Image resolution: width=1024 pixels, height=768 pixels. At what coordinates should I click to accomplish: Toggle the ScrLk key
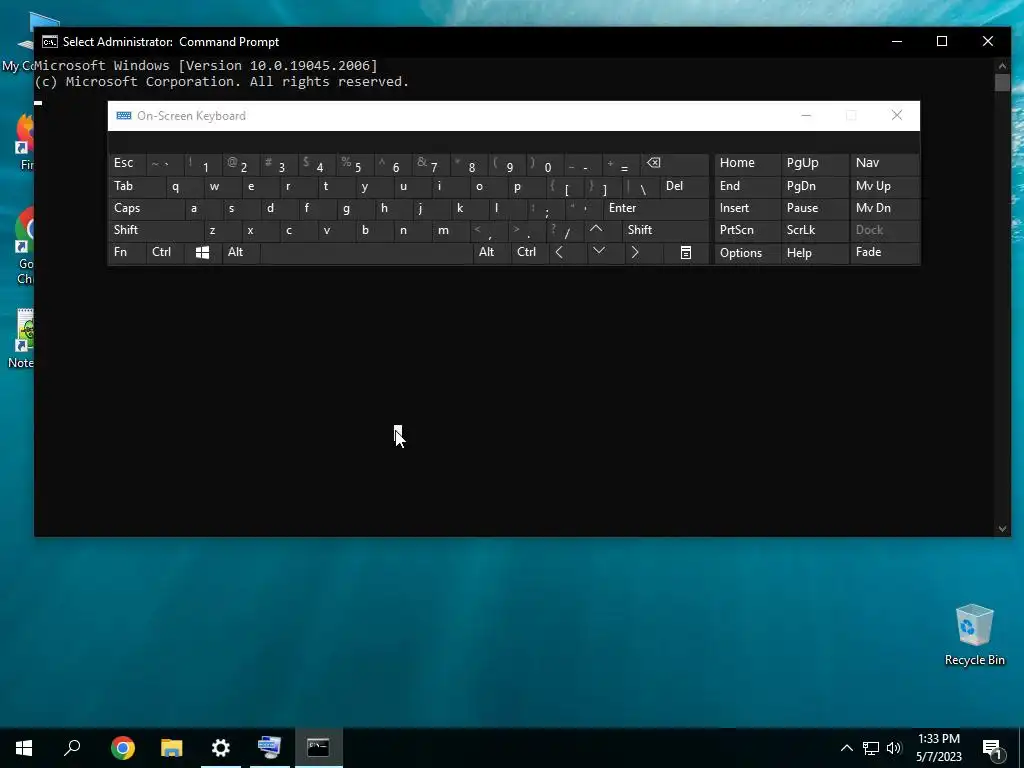(x=814, y=230)
